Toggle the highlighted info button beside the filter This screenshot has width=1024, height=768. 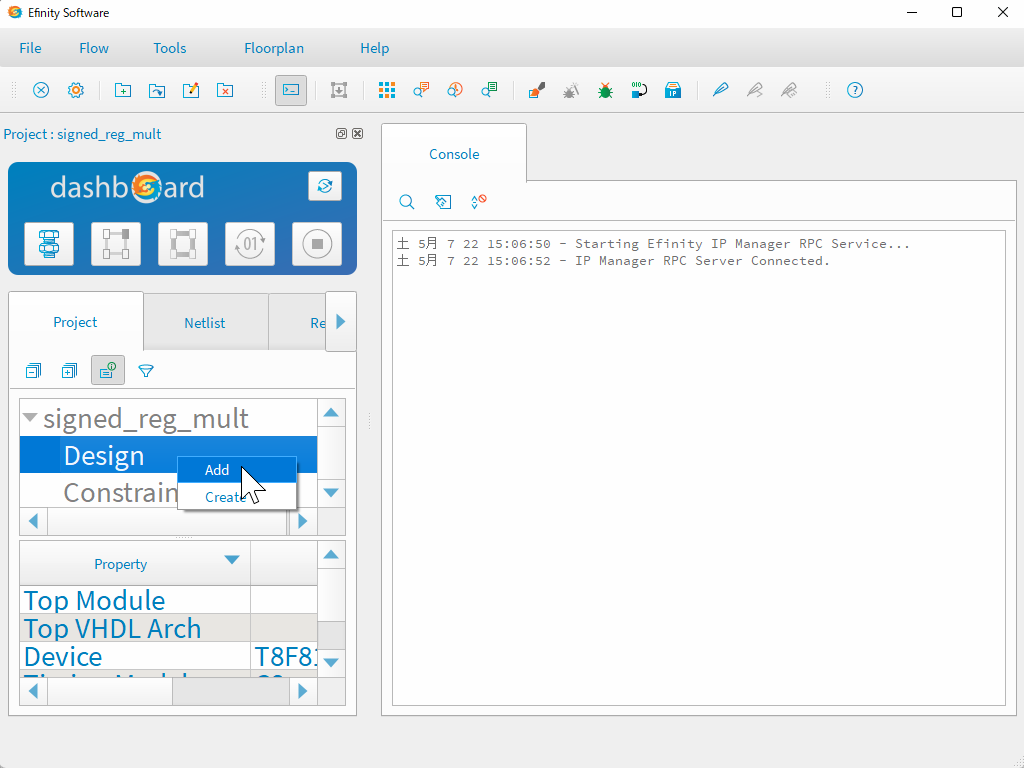click(x=108, y=371)
